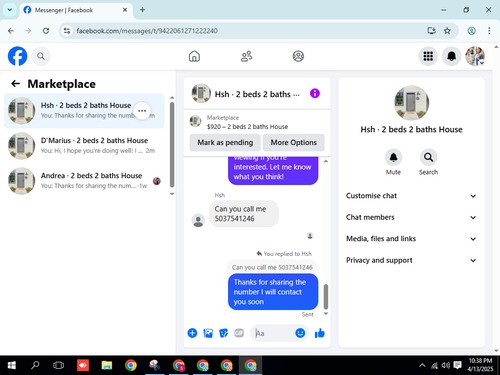The height and width of the screenshot is (375, 500).
Task: Go to the Home feed icon
Action: click(194, 56)
